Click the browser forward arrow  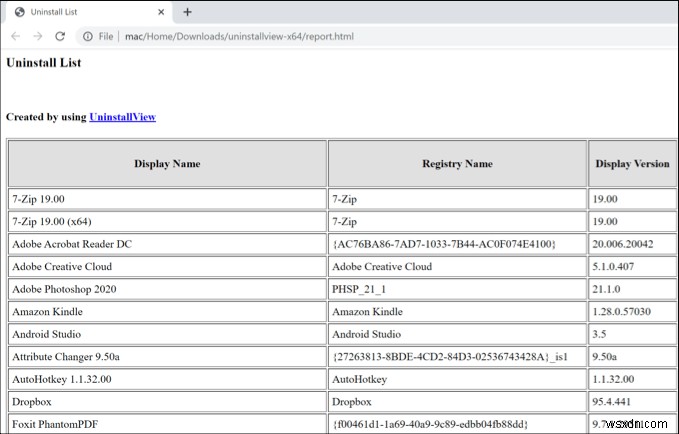(38, 36)
